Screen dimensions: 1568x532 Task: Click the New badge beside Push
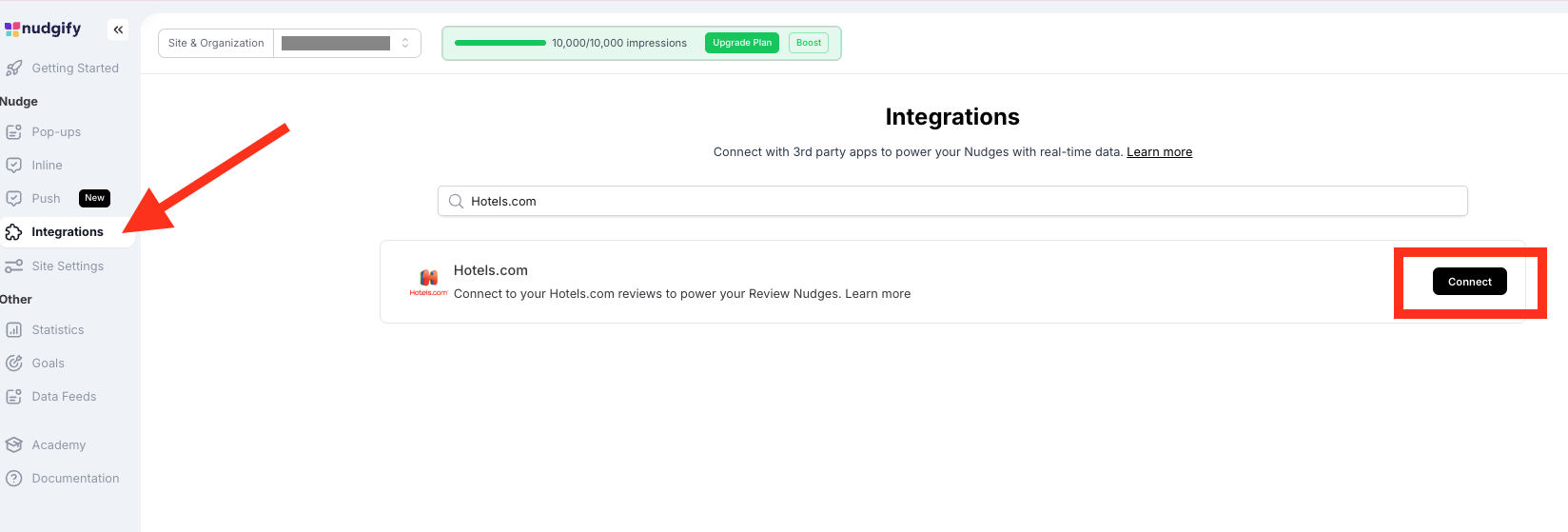pyautogui.click(x=94, y=198)
